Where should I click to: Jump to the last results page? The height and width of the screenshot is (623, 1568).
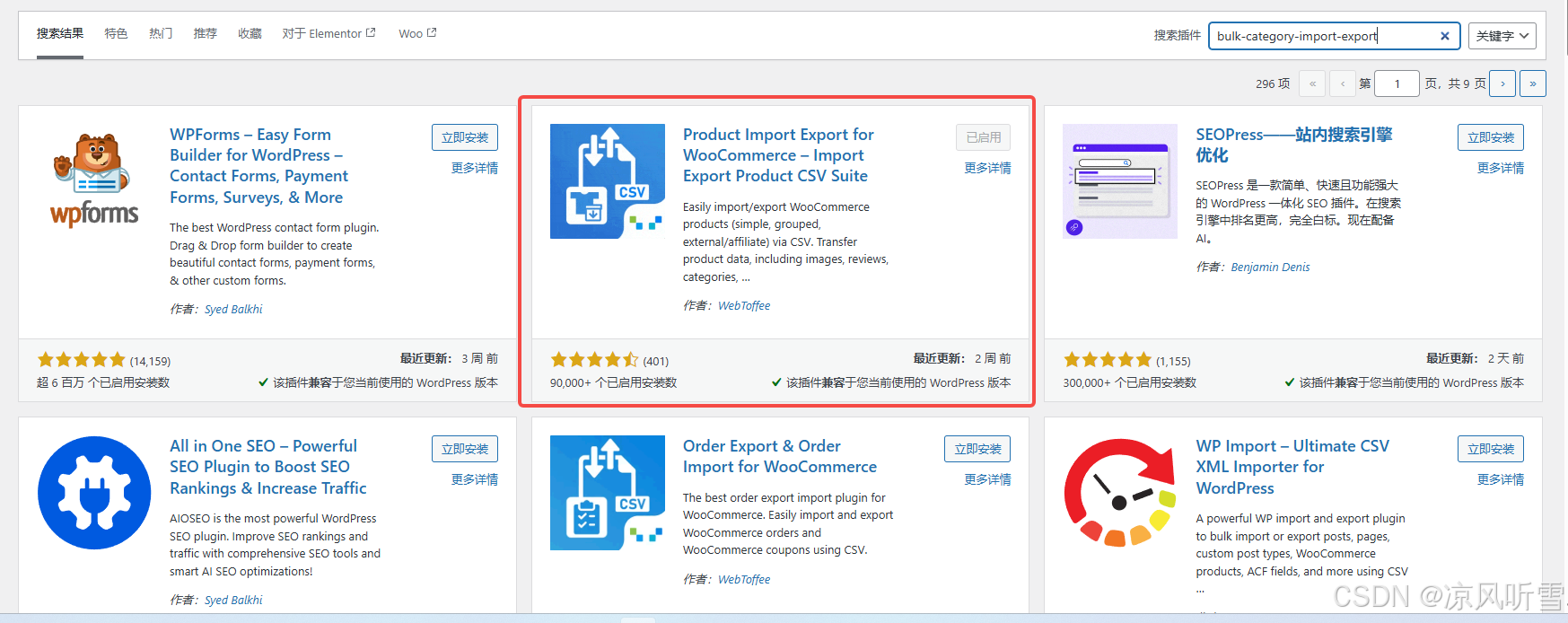1533,83
